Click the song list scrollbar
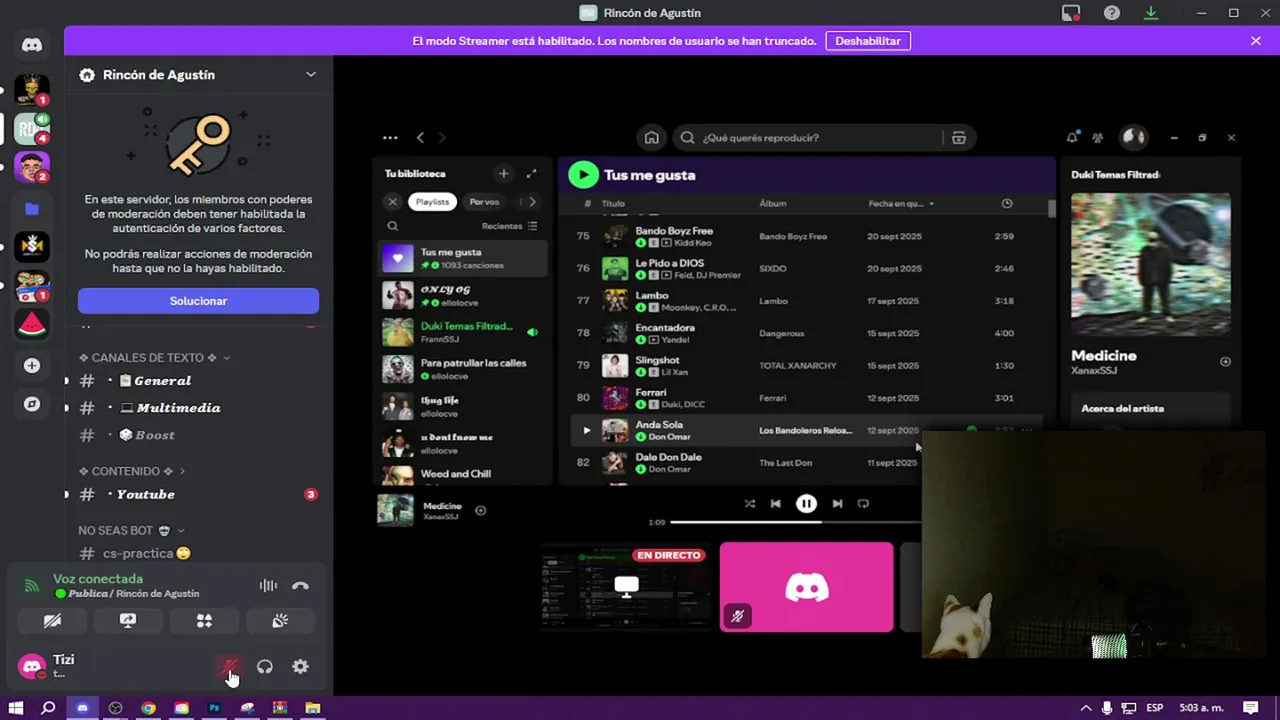The image size is (1280, 720). pyautogui.click(x=1051, y=209)
